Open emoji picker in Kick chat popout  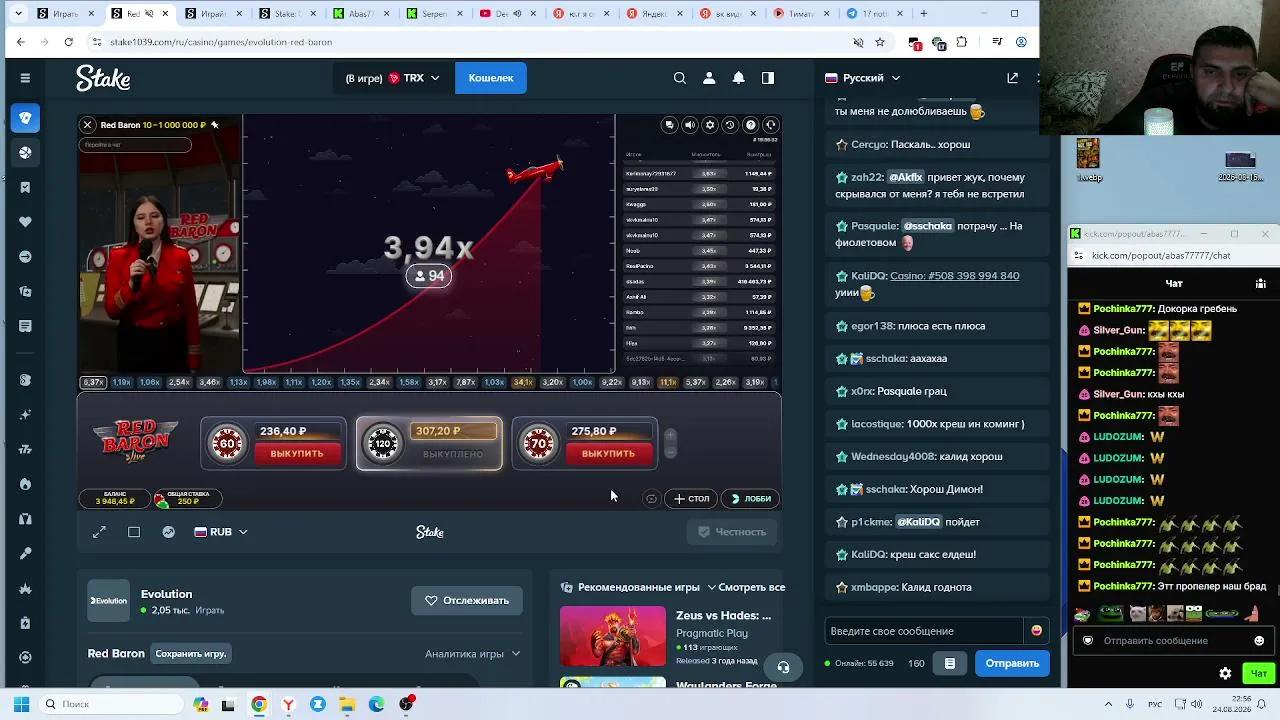coord(1259,641)
